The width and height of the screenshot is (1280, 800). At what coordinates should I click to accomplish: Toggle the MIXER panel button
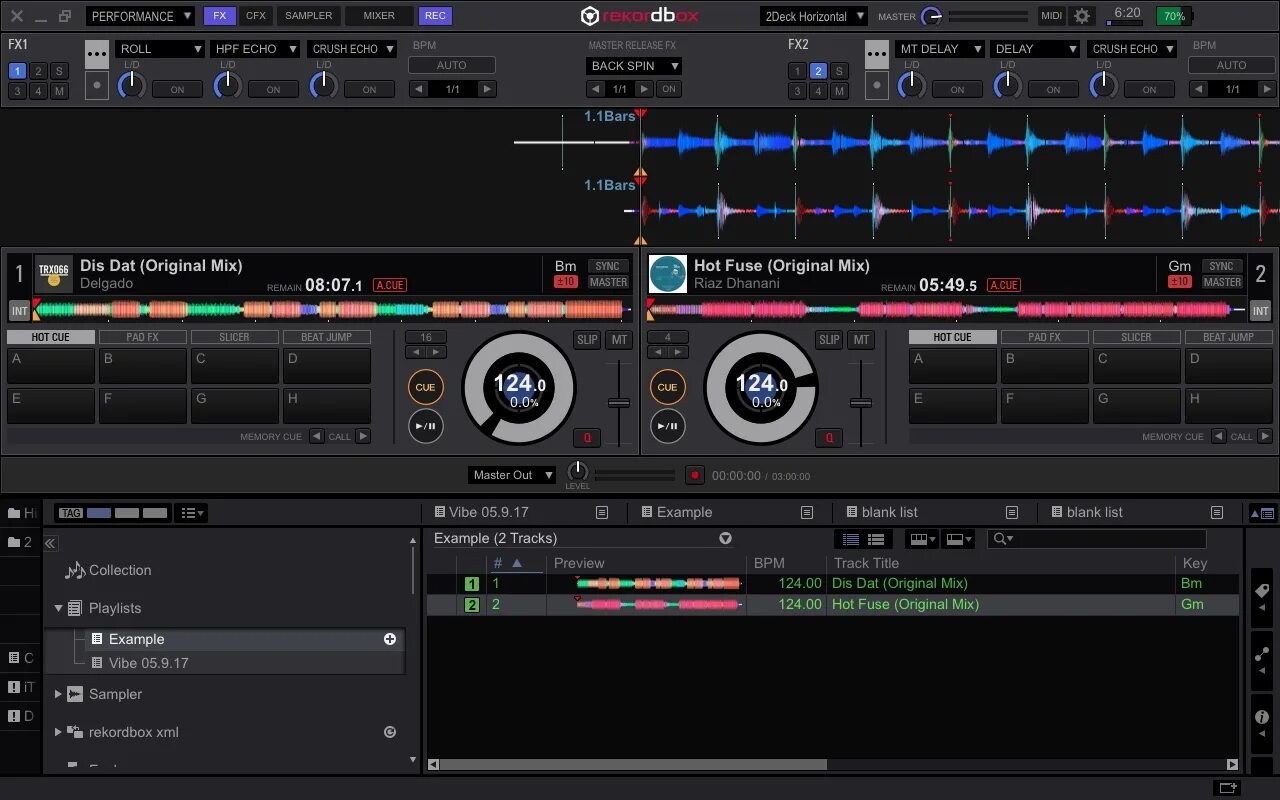pyautogui.click(x=379, y=16)
